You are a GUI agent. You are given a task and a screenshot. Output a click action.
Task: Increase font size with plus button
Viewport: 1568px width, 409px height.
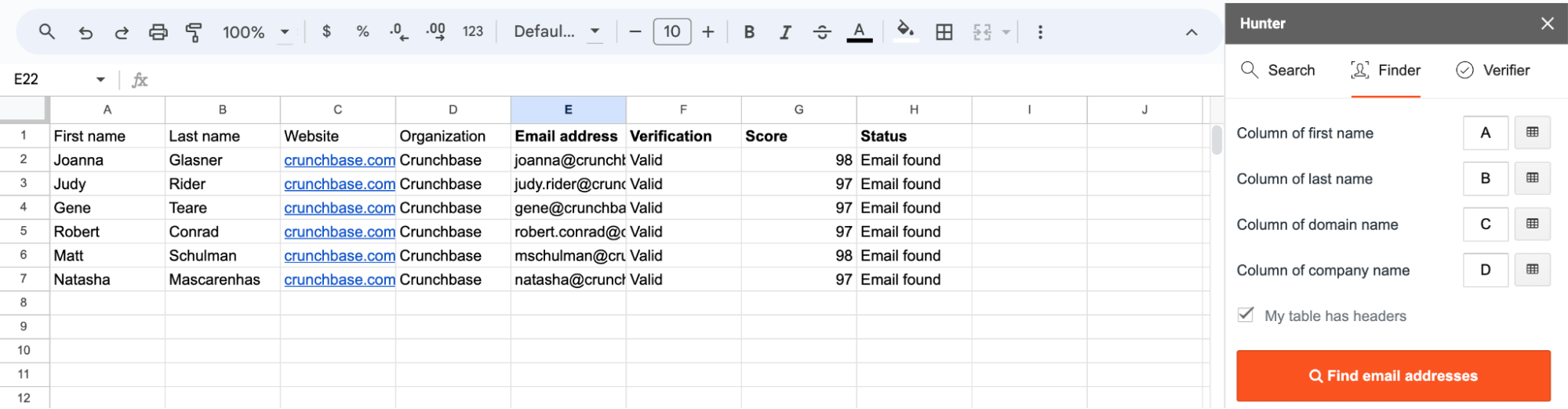708,32
